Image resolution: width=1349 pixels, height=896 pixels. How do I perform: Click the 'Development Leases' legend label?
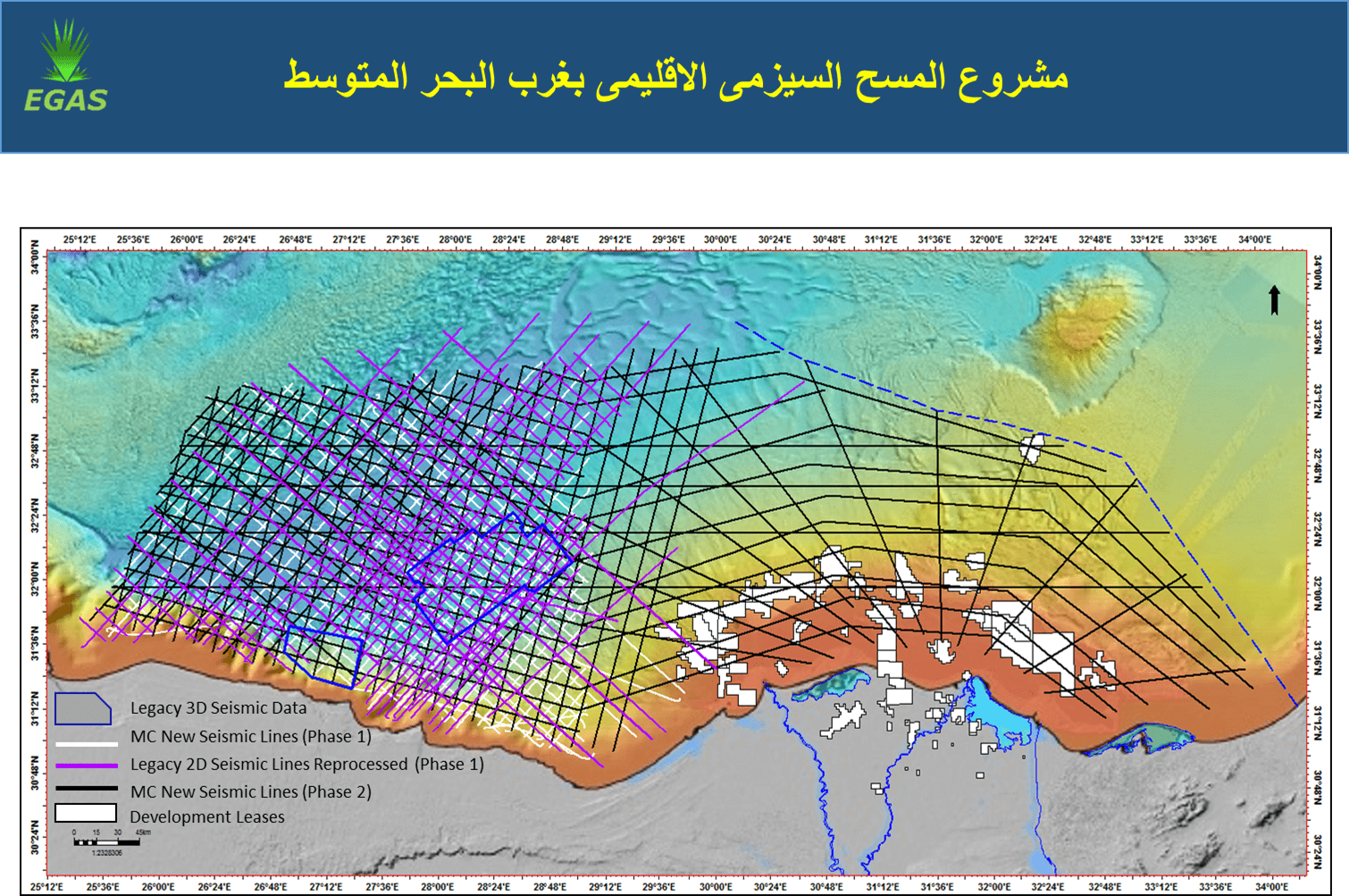207,816
